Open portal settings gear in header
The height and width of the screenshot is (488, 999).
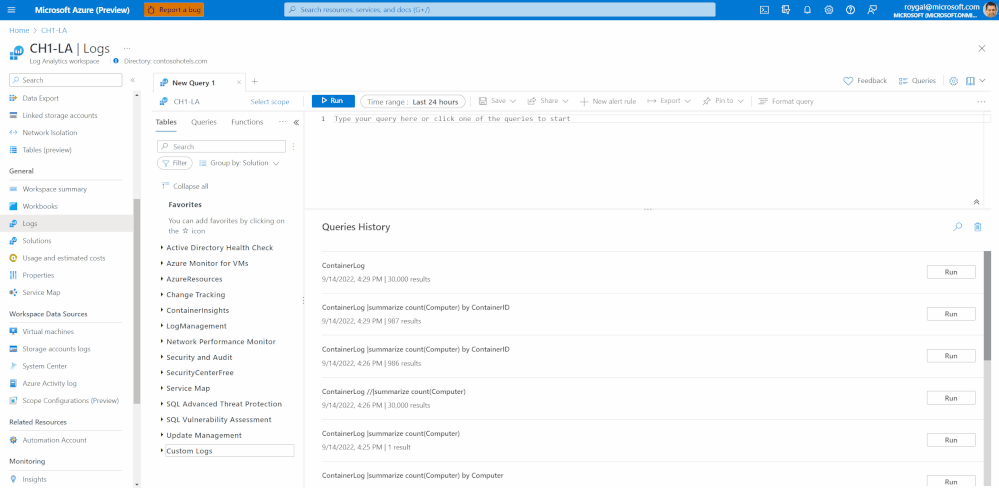tap(828, 10)
